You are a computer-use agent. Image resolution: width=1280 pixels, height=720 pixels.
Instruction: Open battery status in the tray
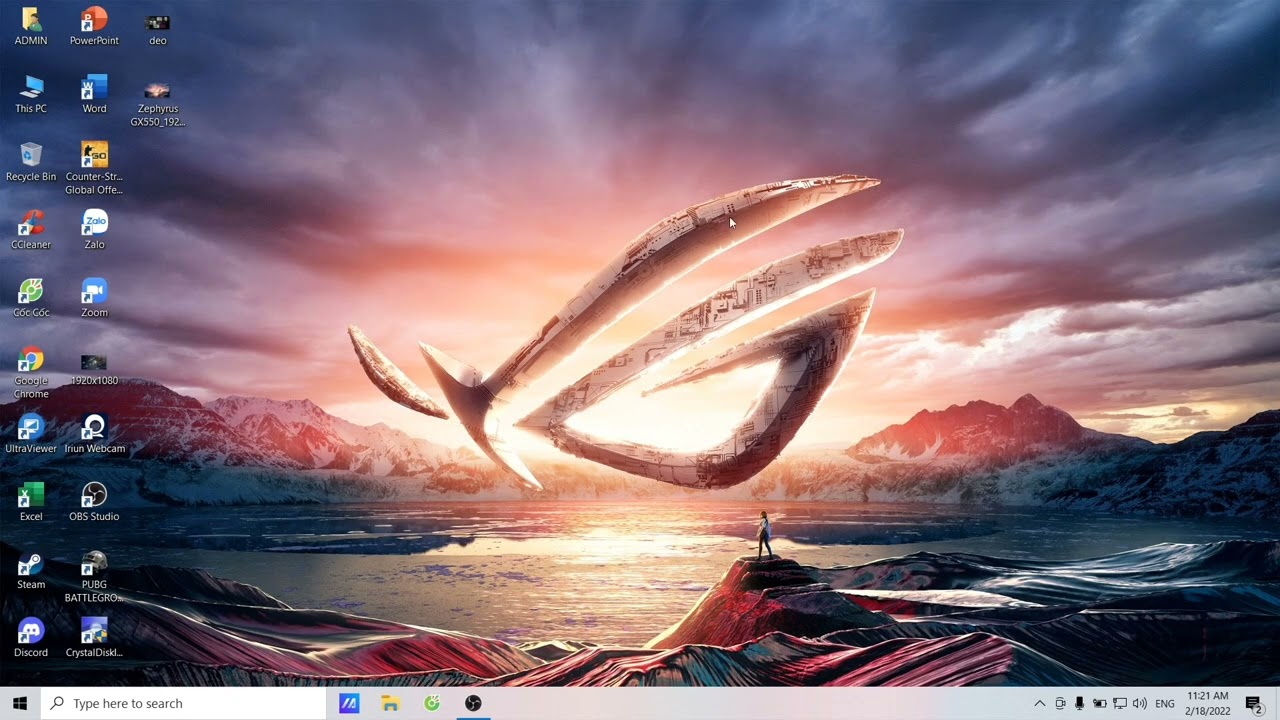(x=1100, y=704)
